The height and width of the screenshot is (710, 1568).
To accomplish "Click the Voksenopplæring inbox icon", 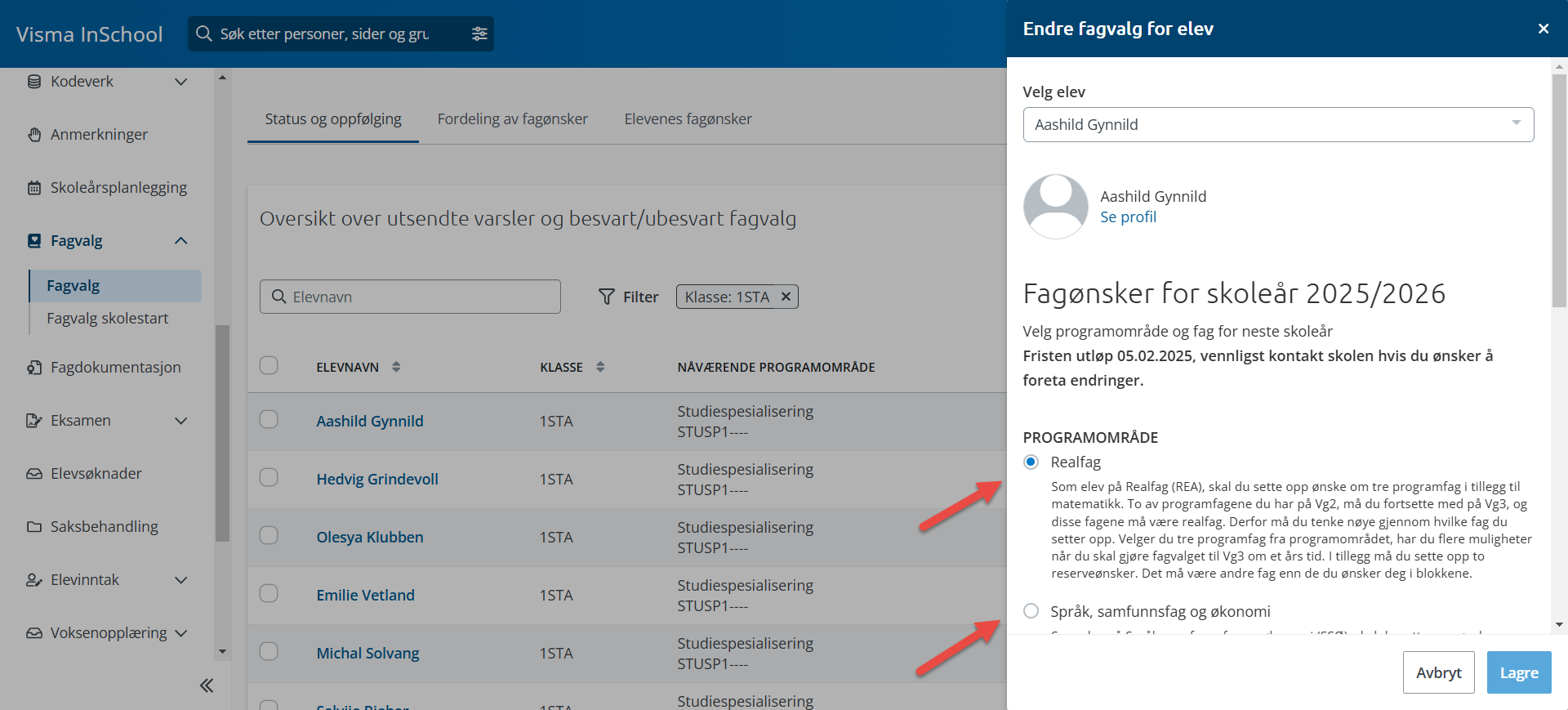I will (34, 633).
